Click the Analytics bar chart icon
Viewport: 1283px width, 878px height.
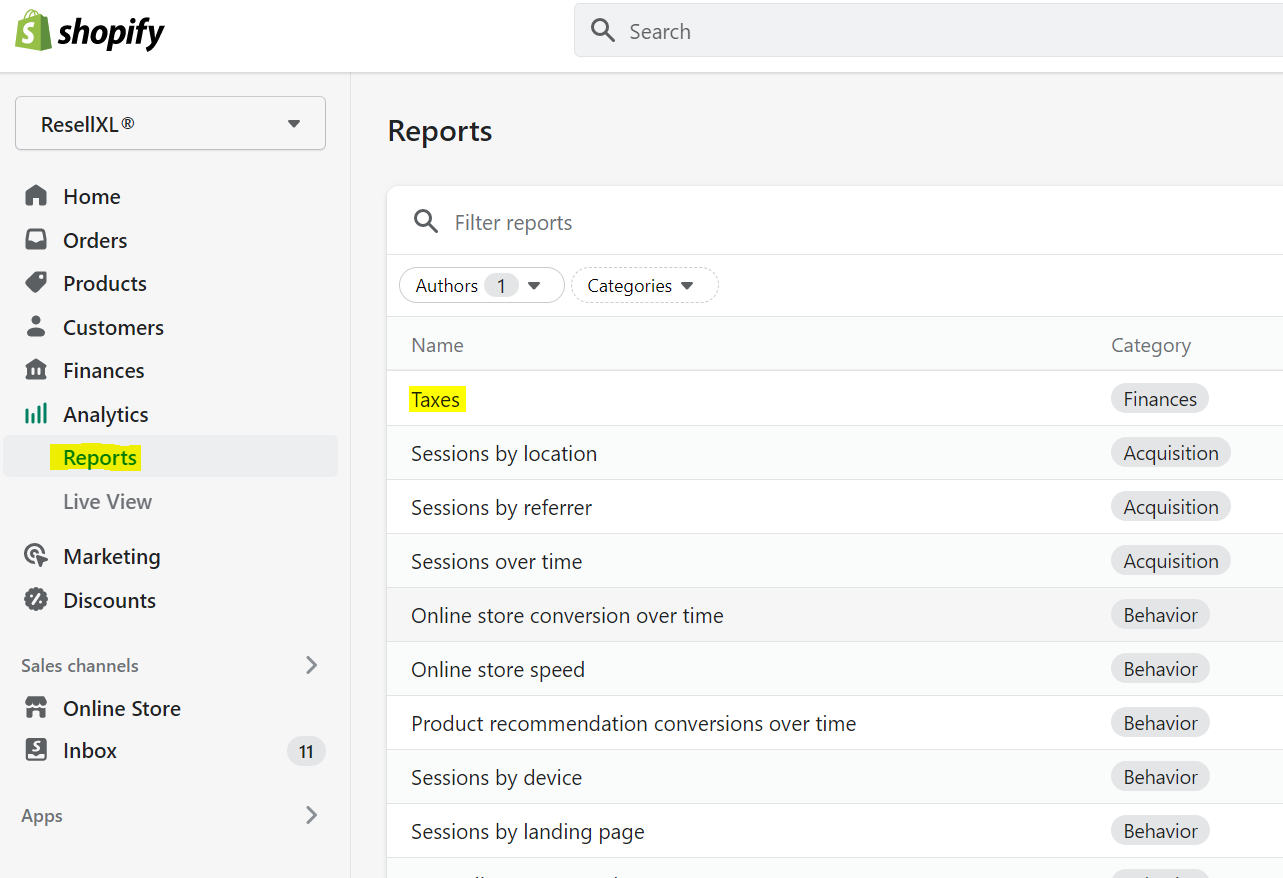pos(36,414)
